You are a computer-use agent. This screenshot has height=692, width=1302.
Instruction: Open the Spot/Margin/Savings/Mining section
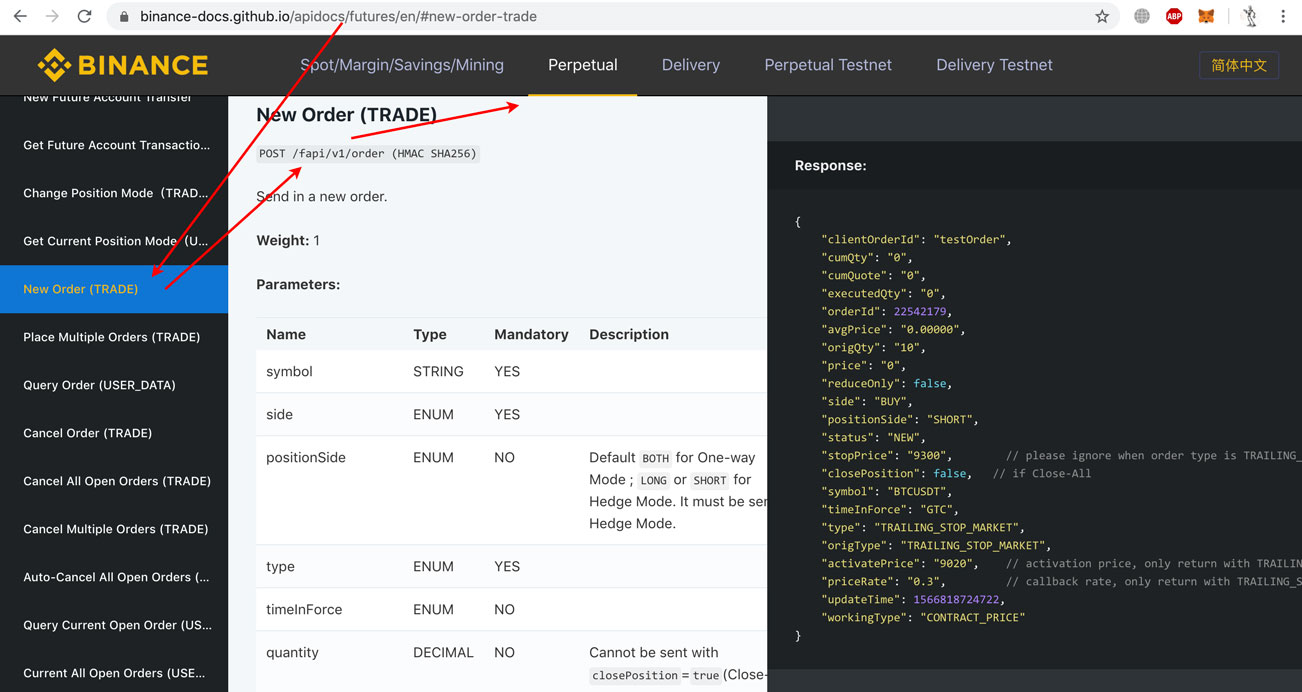[x=402, y=64]
